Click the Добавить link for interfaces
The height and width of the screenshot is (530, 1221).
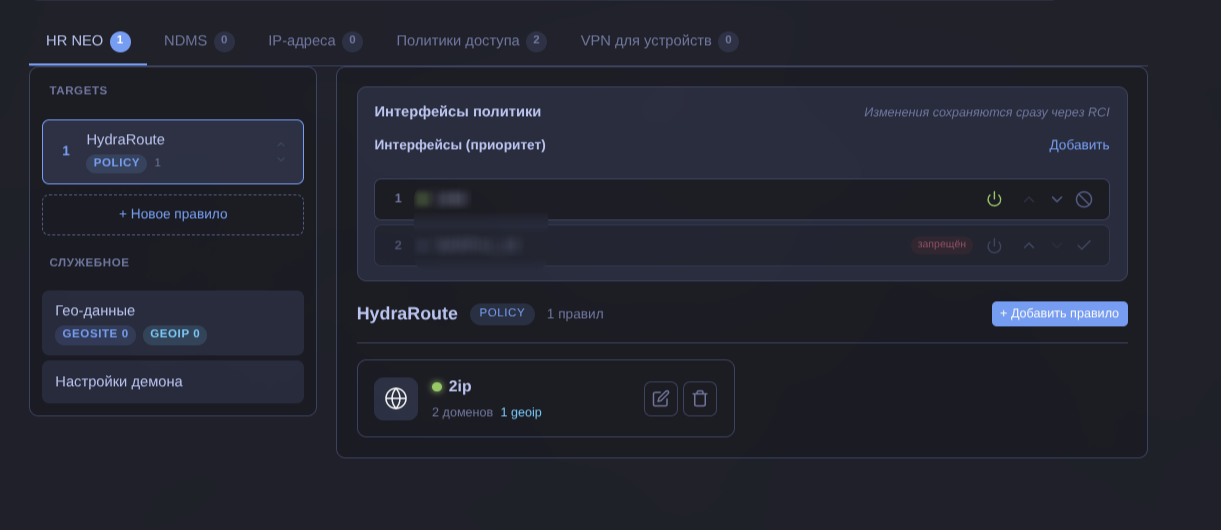[1079, 145]
